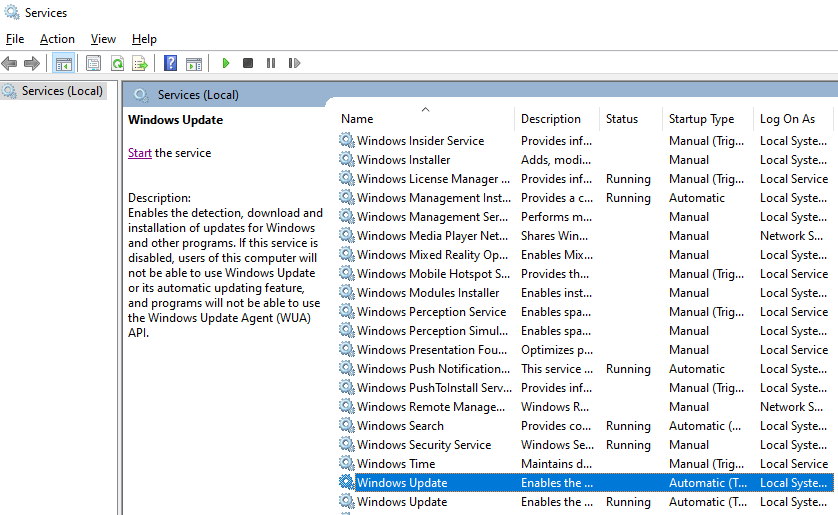Viewport: 838px width, 515px height.
Task: Click Local Service logon of Windows Time
Action: pos(794,463)
